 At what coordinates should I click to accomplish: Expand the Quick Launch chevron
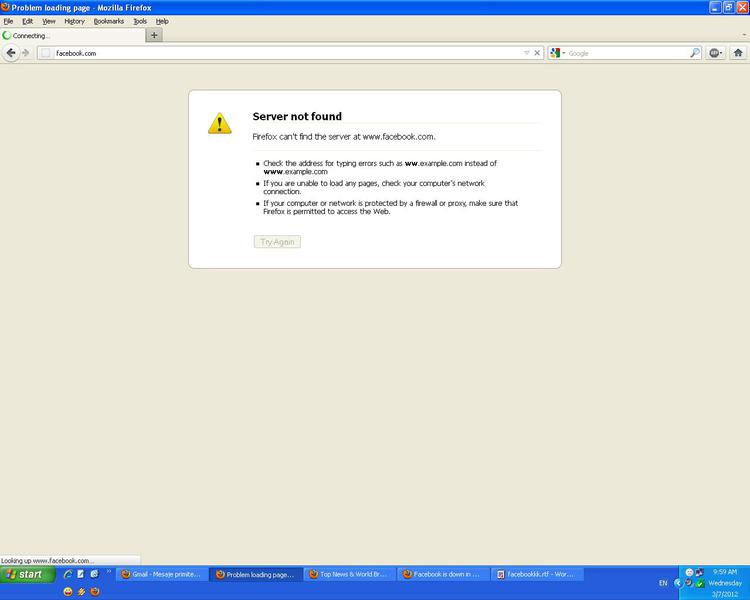coord(109,571)
